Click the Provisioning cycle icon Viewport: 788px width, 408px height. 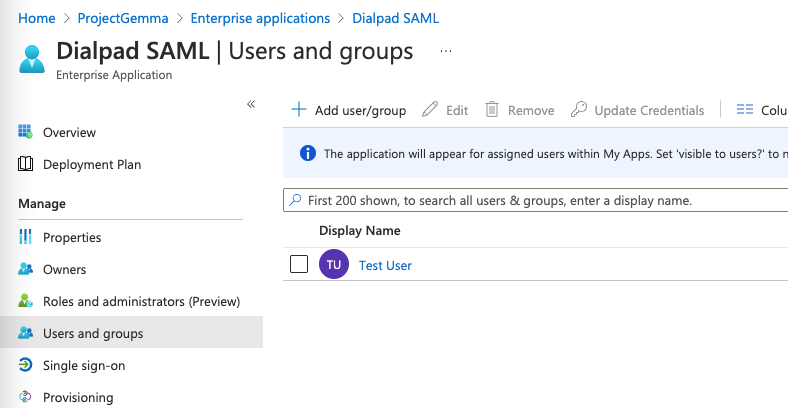[25, 396]
